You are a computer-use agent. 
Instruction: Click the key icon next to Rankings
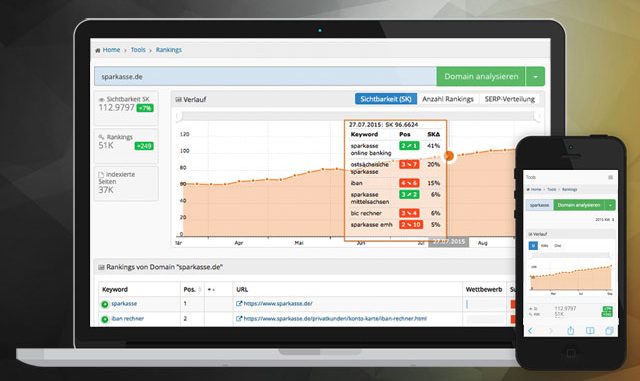coord(102,137)
